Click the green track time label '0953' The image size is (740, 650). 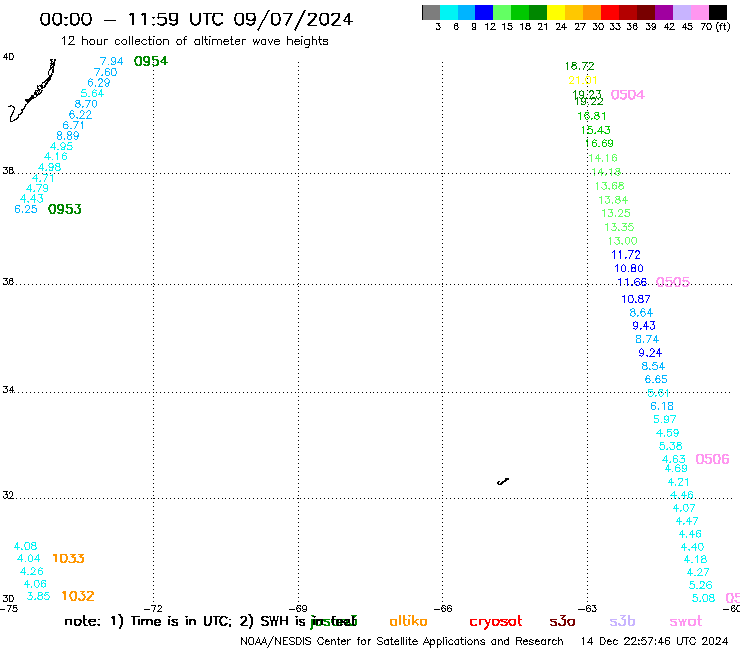(x=65, y=209)
